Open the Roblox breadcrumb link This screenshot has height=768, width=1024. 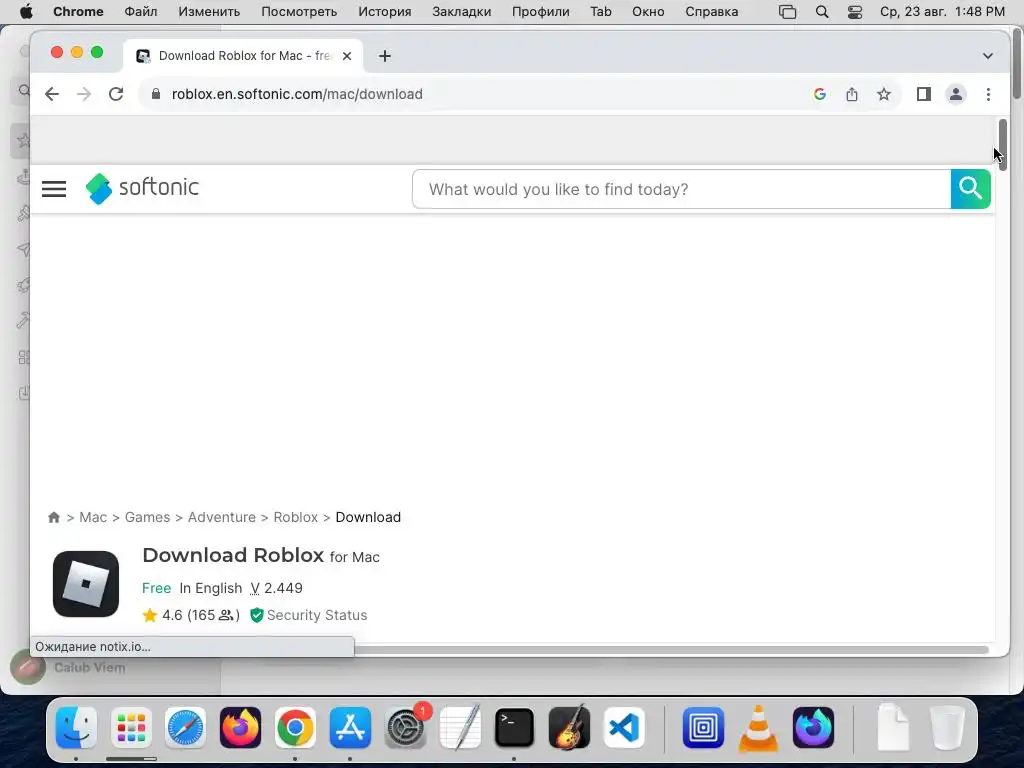pos(295,517)
